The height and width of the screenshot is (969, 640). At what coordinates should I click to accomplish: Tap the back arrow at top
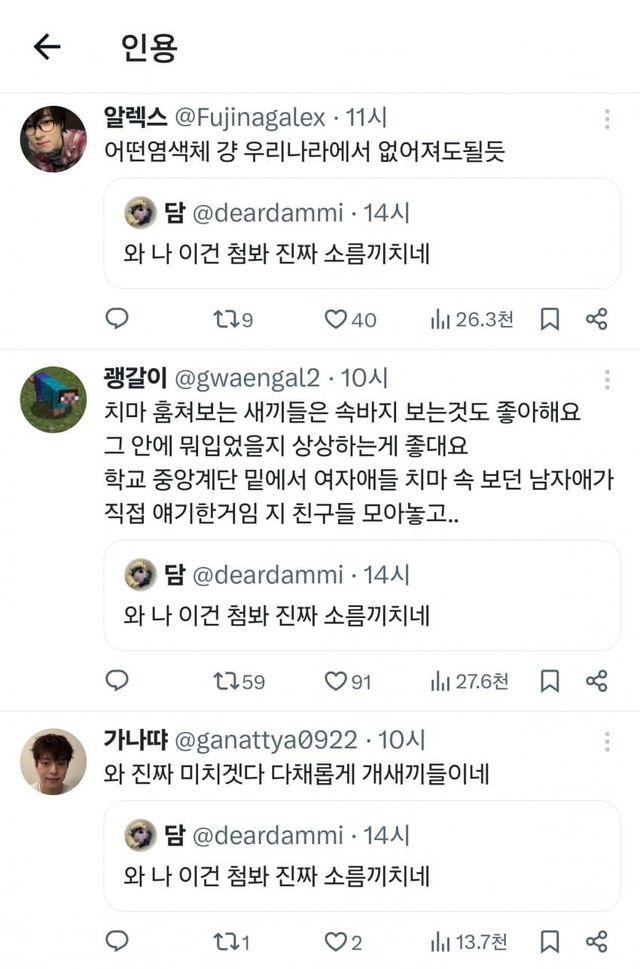point(47,47)
